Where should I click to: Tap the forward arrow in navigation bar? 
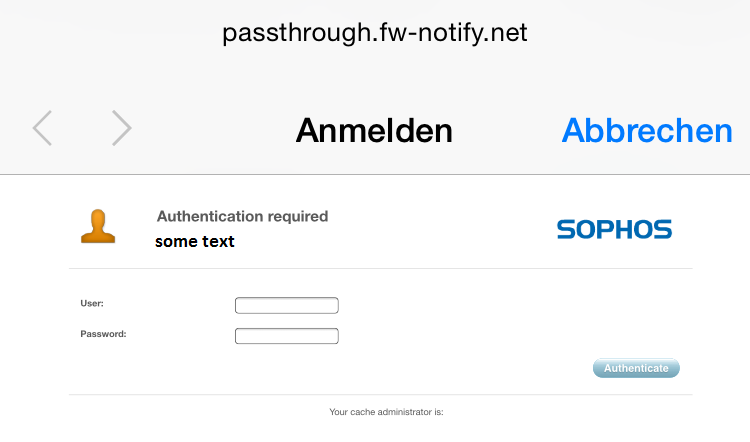(121, 129)
